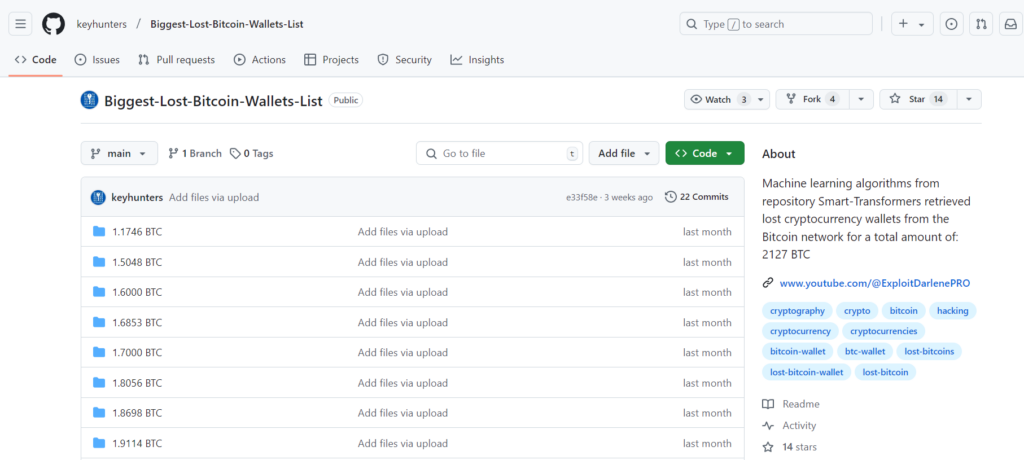Click the tag icon beside 0 Tags

[235, 154]
